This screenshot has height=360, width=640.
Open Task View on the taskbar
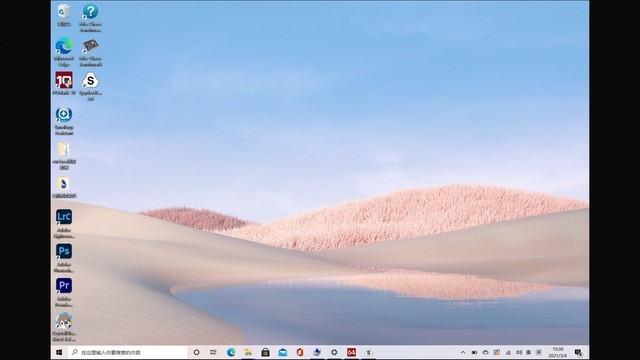pos(213,352)
